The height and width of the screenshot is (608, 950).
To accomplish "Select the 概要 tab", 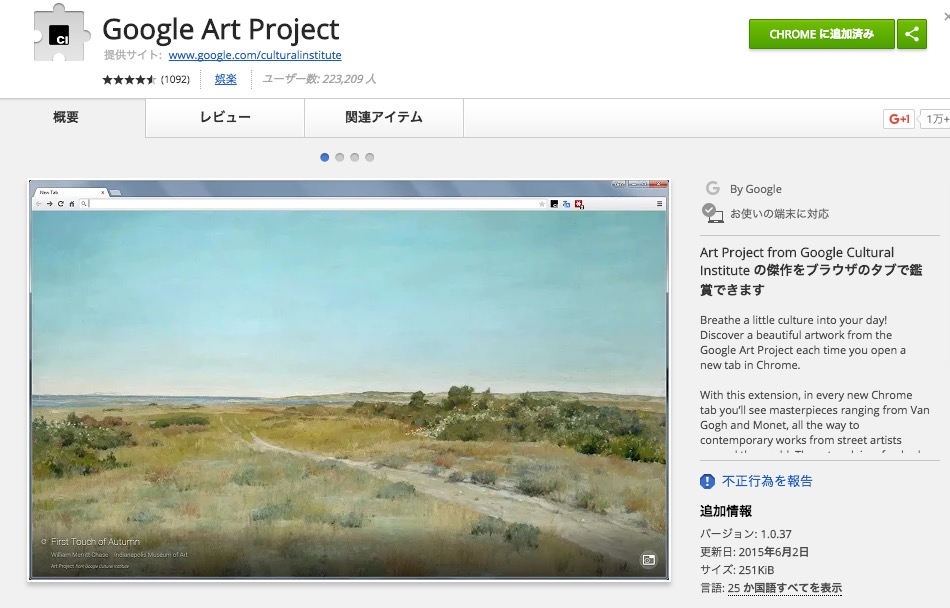I will [x=66, y=117].
